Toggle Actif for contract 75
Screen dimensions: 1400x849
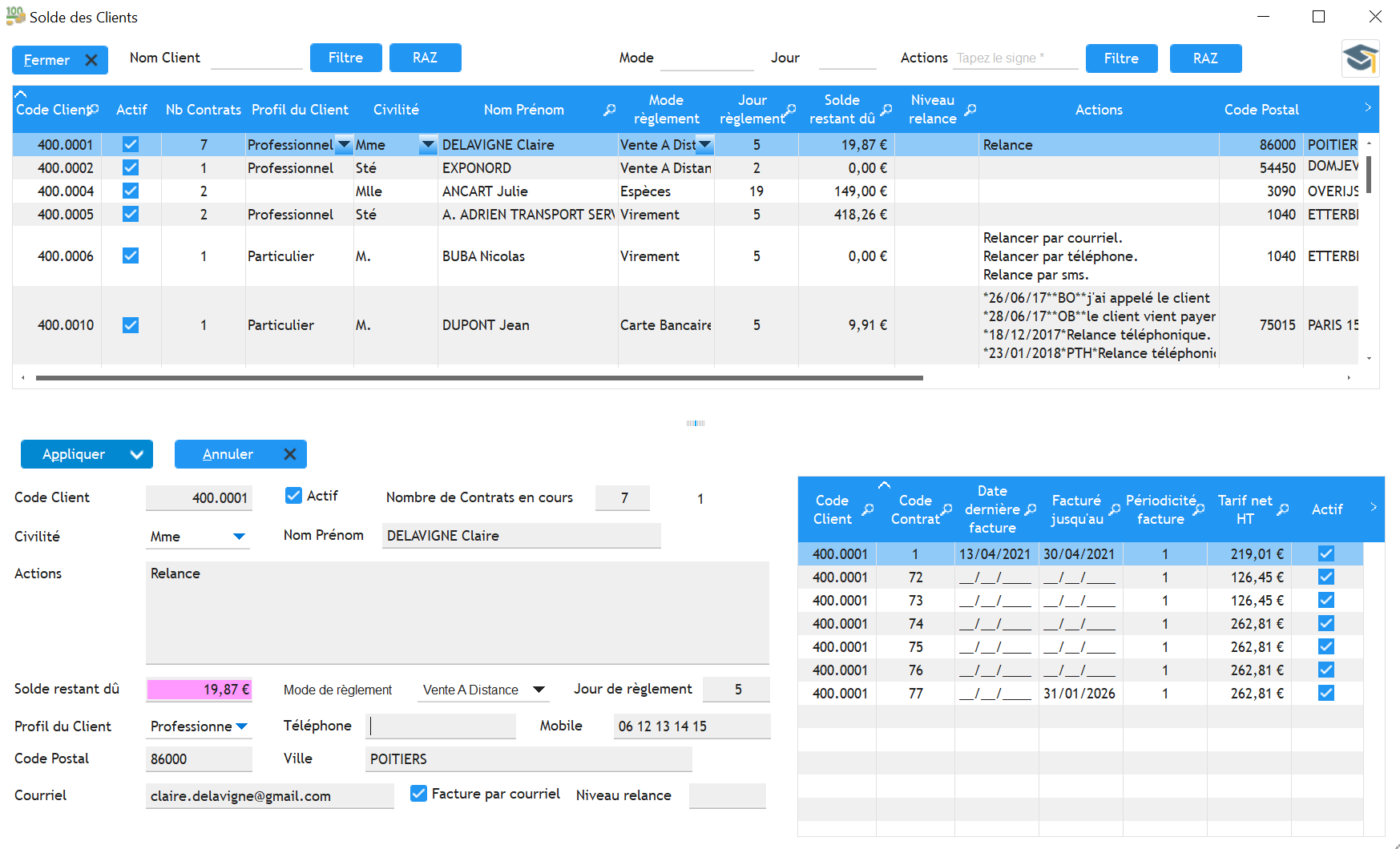tap(1326, 646)
